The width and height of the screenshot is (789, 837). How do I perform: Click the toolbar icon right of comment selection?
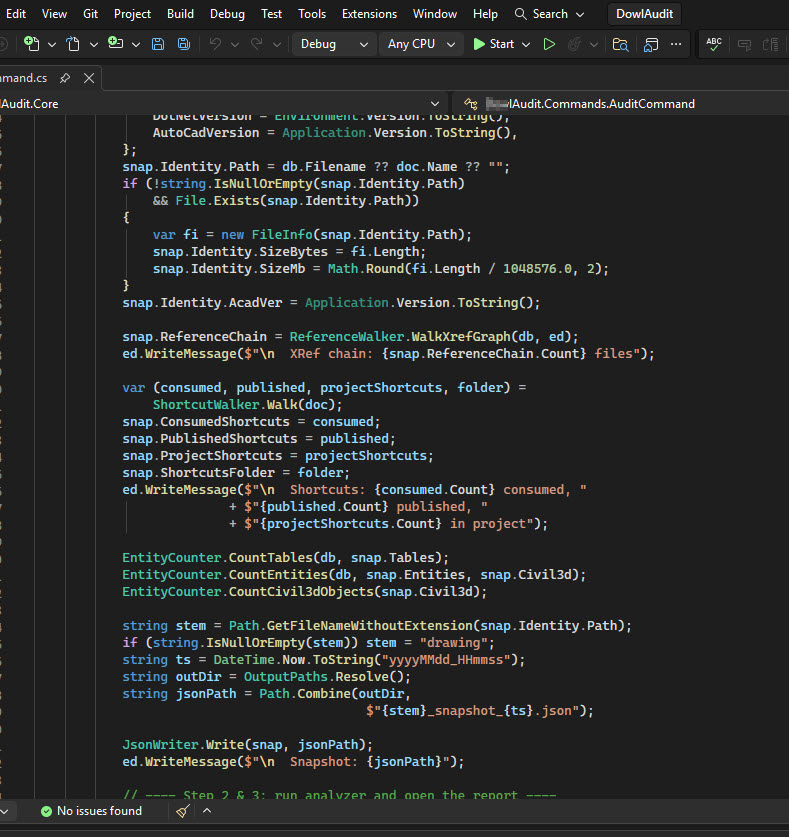point(770,44)
